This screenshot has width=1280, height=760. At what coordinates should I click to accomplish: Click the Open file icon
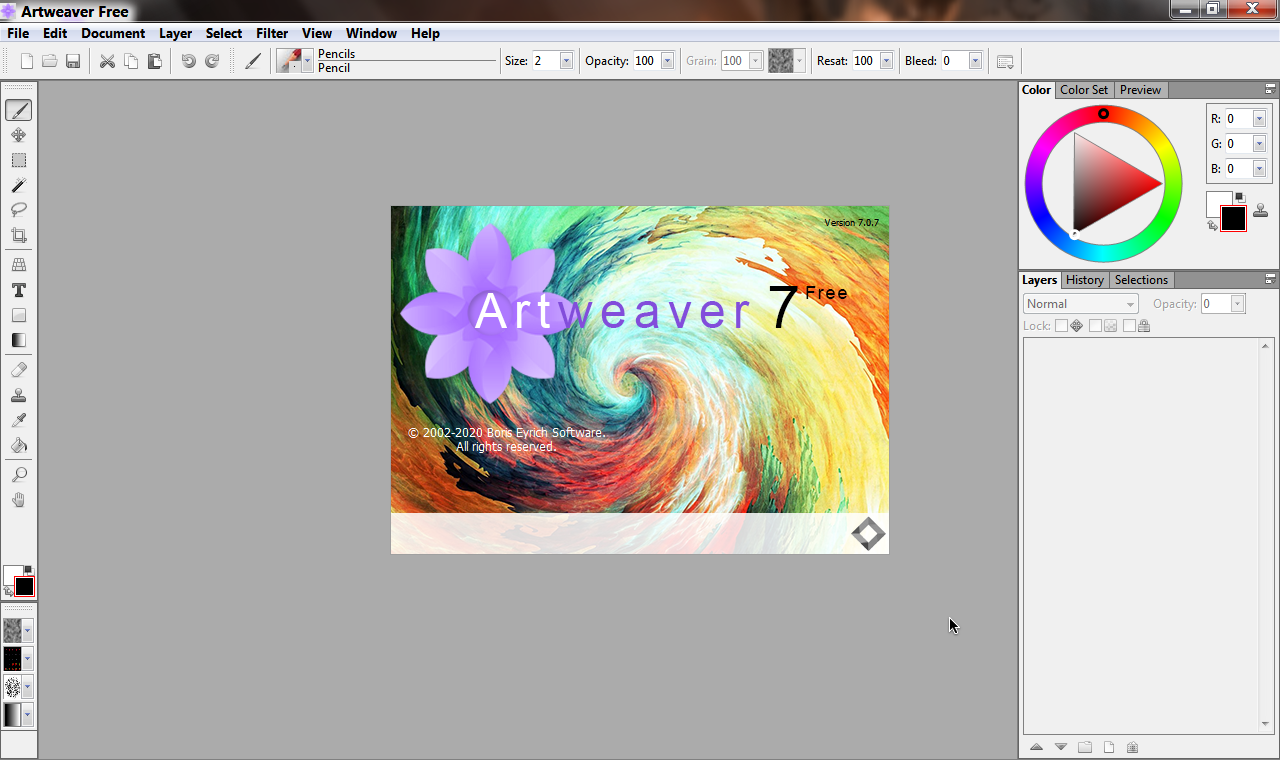[x=49, y=61]
